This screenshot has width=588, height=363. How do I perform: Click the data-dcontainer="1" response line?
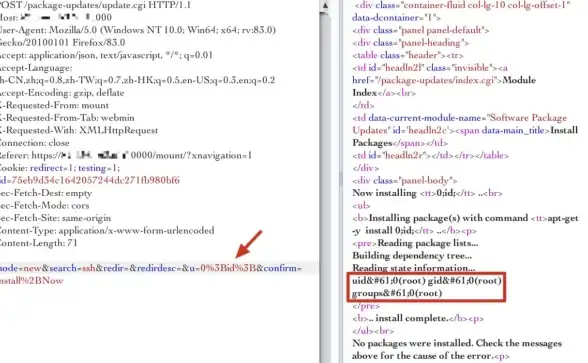pos(397,18)
